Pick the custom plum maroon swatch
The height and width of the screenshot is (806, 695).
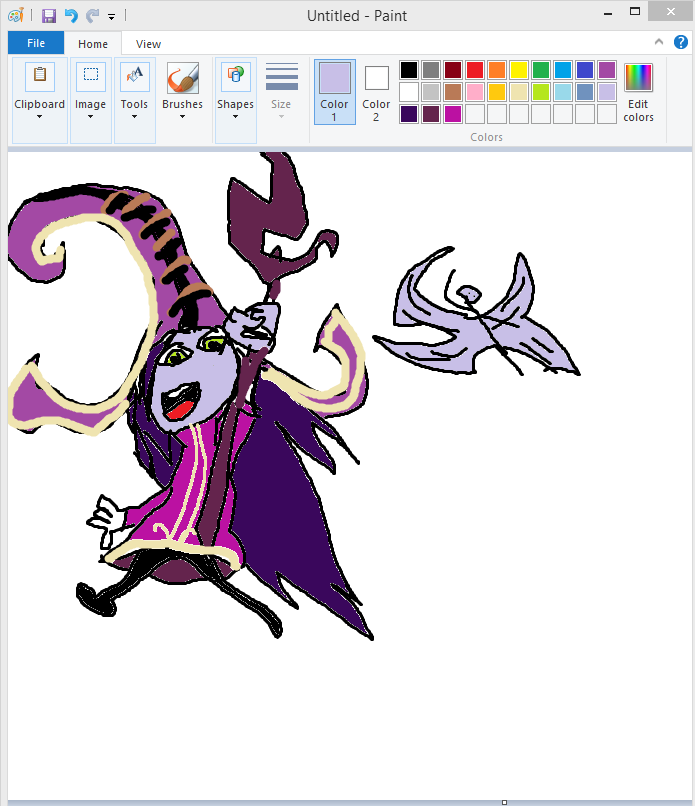pyautogui.click(x=431, y=114)
